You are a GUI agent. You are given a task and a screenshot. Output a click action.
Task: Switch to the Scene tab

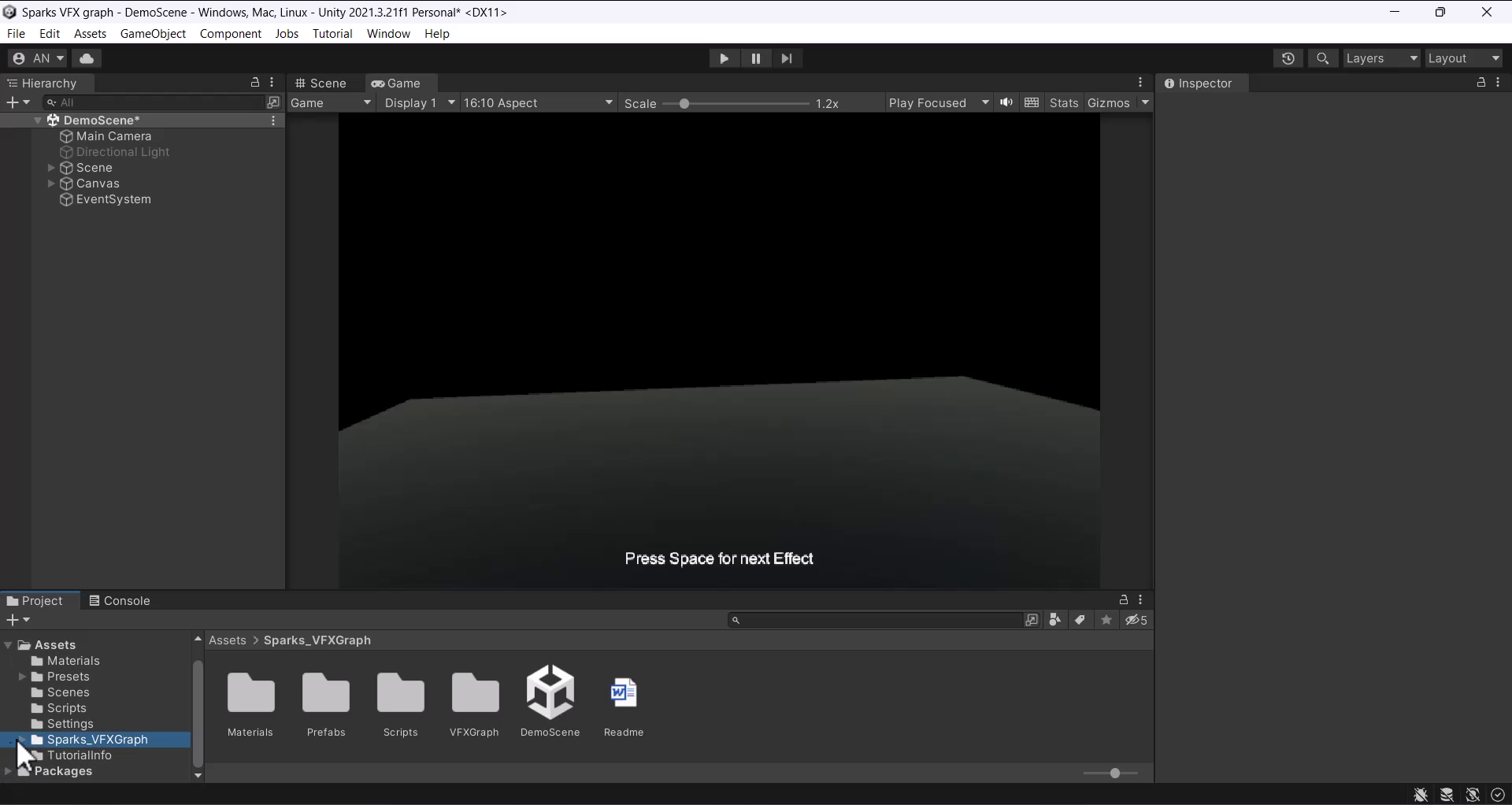click(x=321, y=83)
